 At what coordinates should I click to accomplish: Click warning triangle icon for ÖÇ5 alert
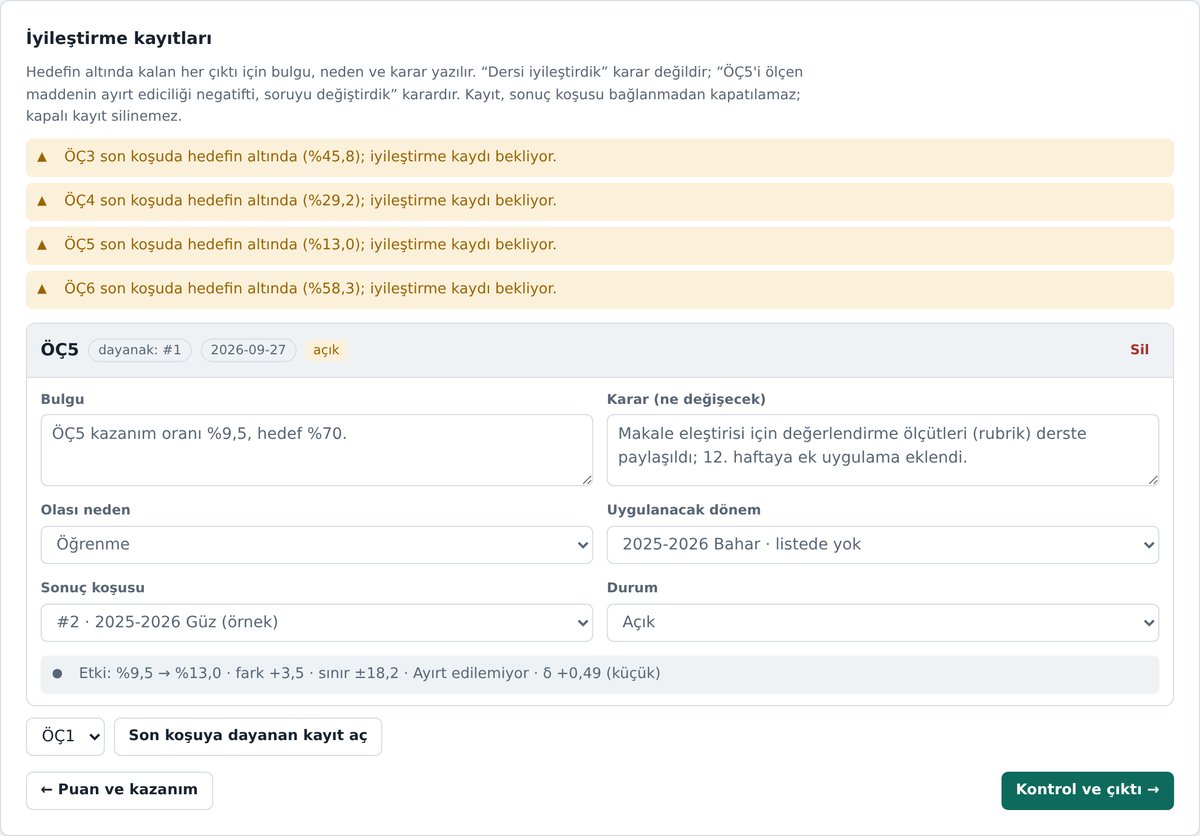tap(42, 245)
